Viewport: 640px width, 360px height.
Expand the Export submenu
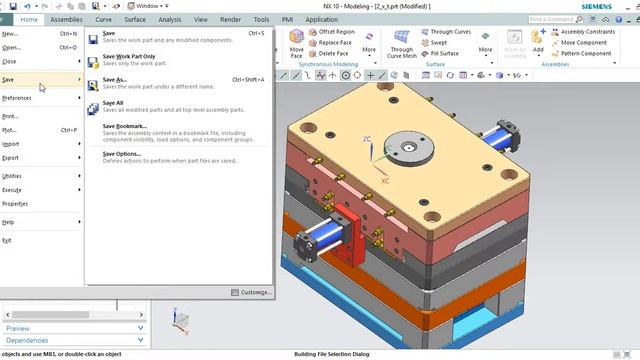(x=40, y=158)
